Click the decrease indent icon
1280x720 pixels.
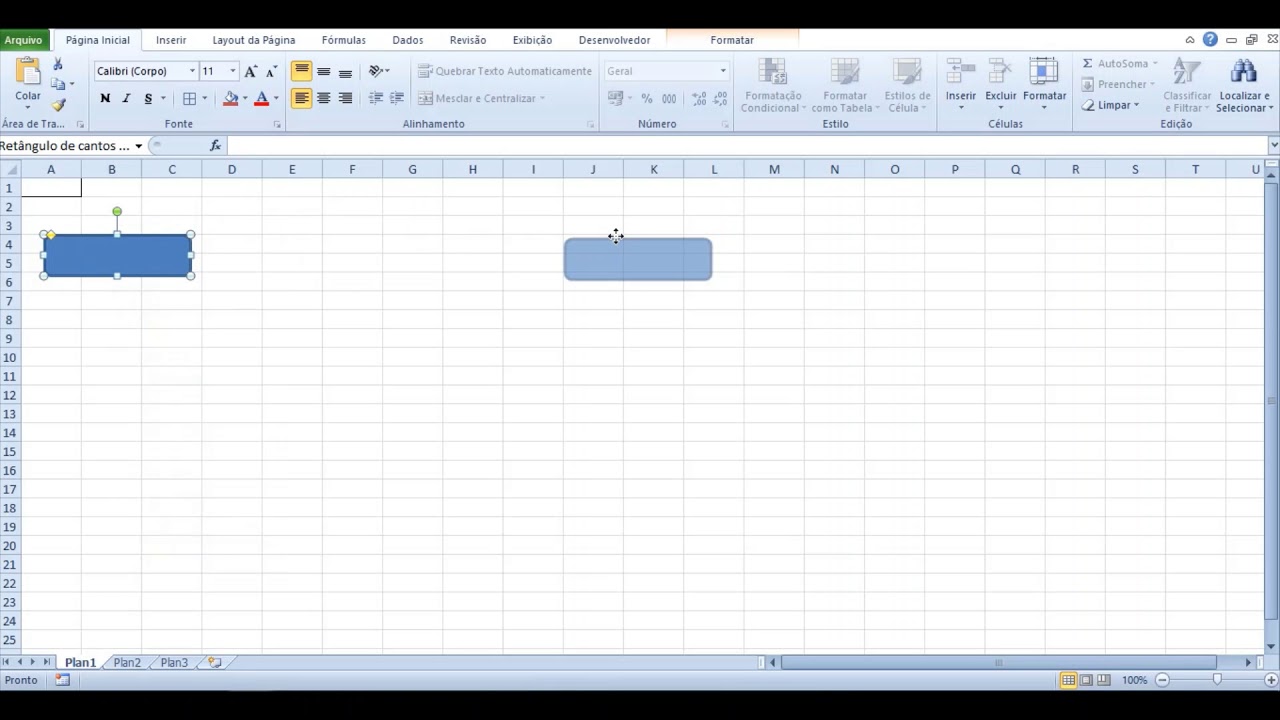[375, 98]
